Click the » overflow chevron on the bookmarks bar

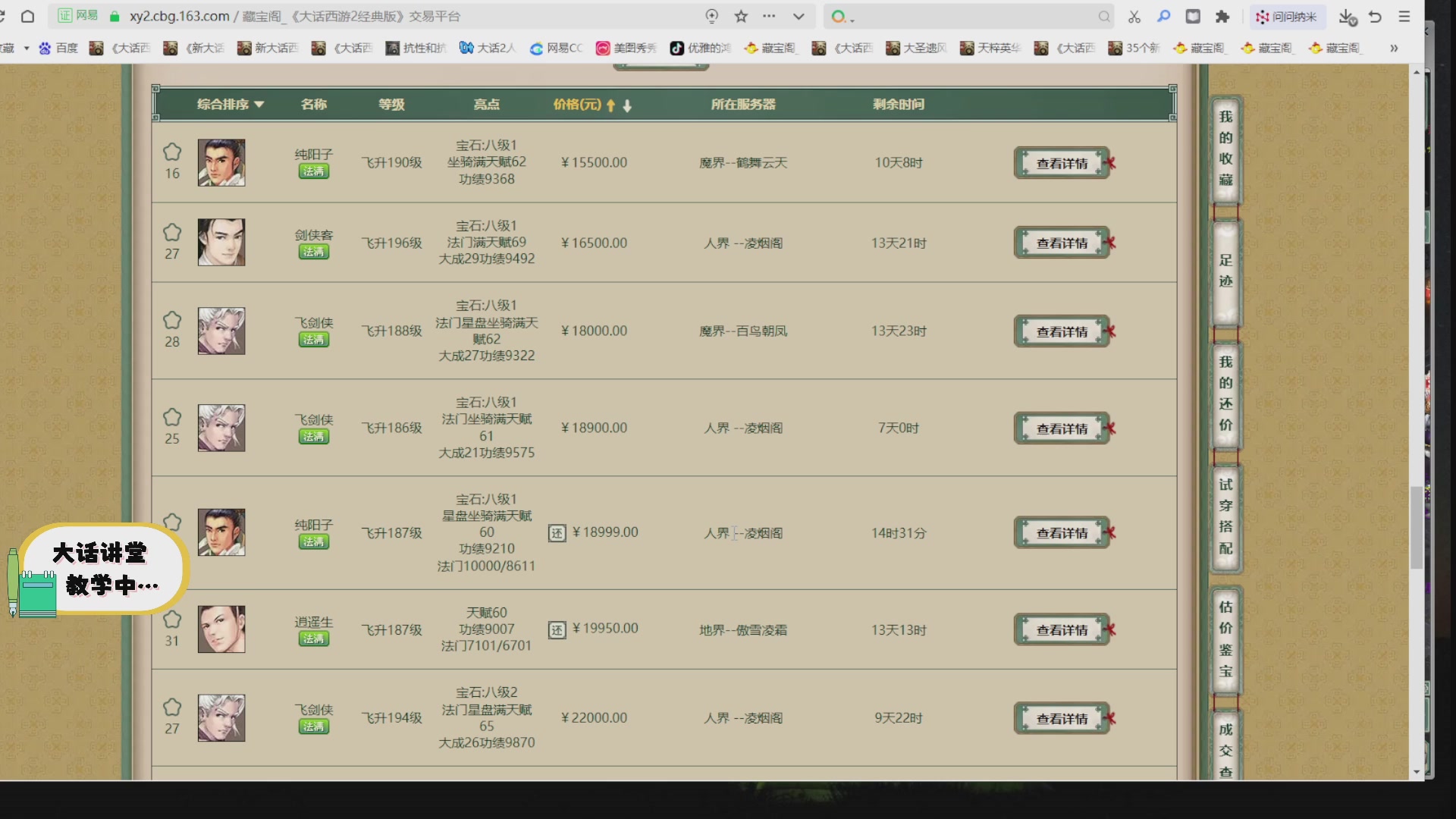(1394, 48)
